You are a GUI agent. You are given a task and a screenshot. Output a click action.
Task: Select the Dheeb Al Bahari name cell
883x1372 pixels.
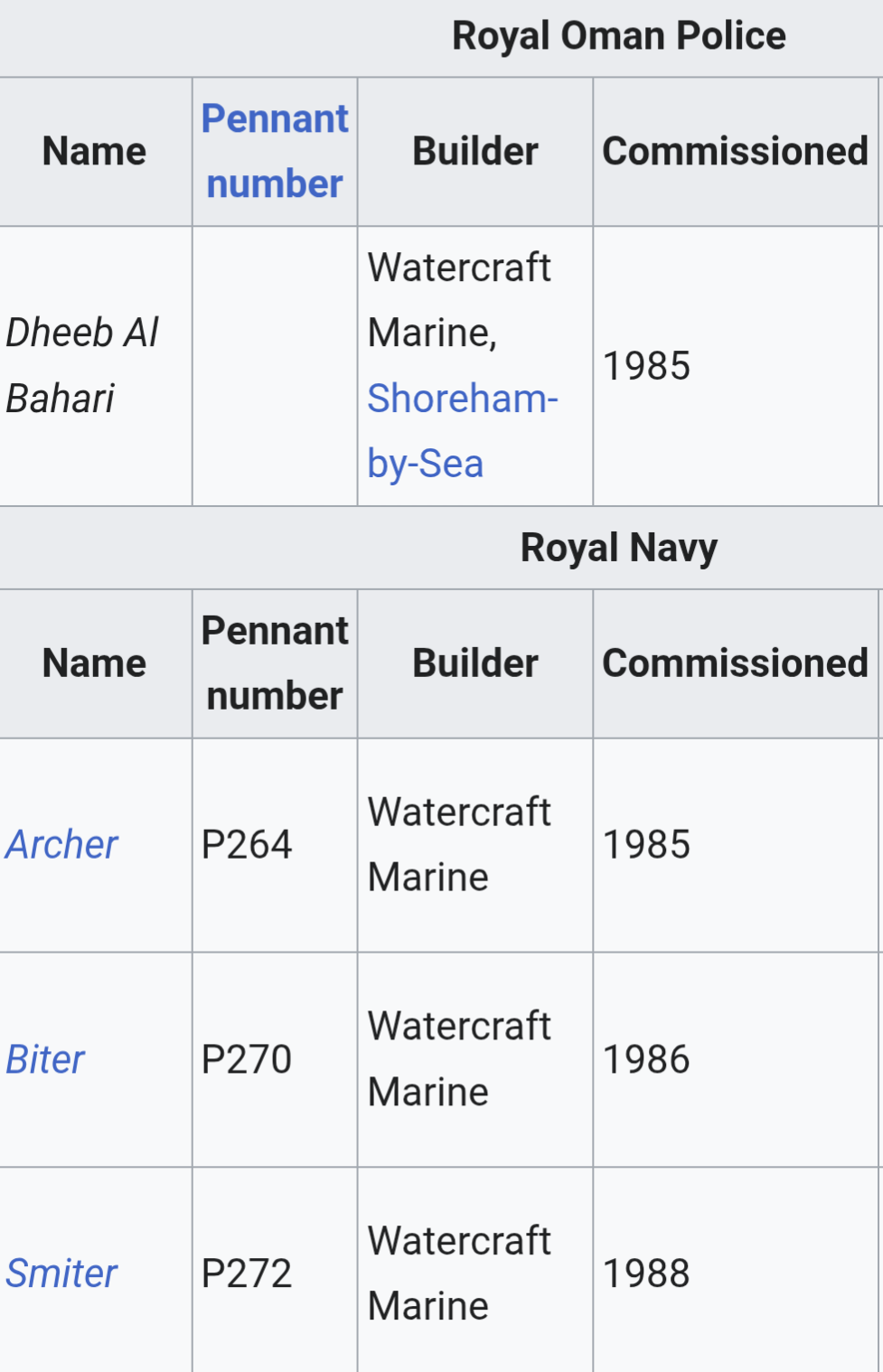(x=82, y=365)
